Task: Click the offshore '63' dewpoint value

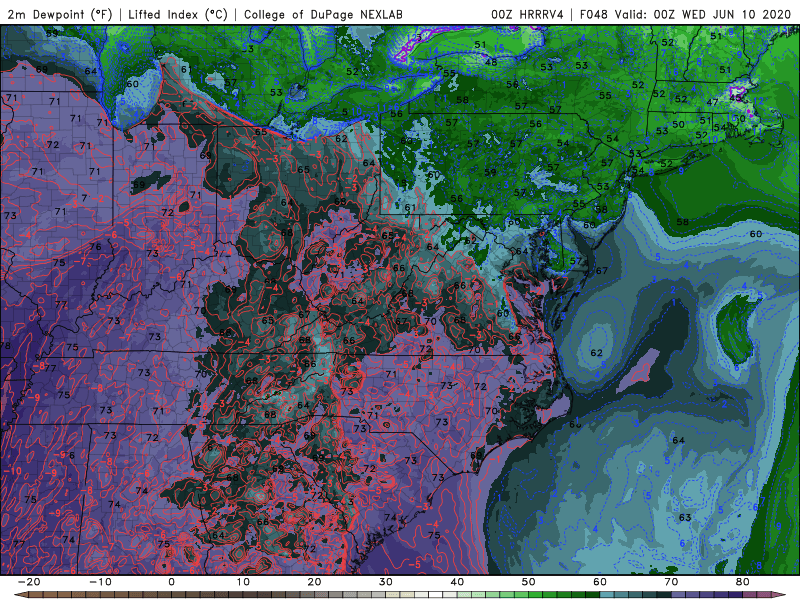Action: [x=685, y=517]
